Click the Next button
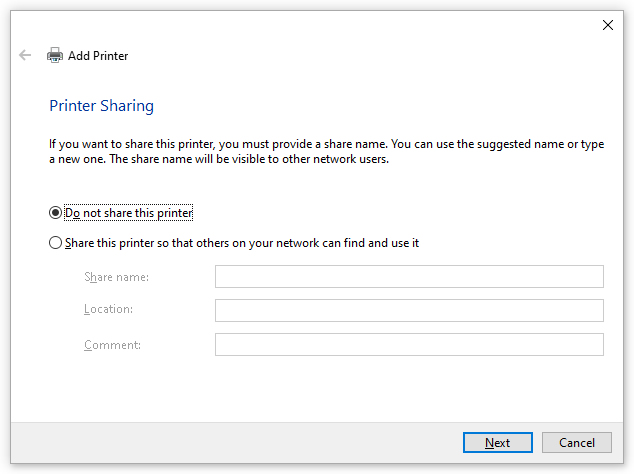This screenshot has height=474, width=634. pos(497,442)
